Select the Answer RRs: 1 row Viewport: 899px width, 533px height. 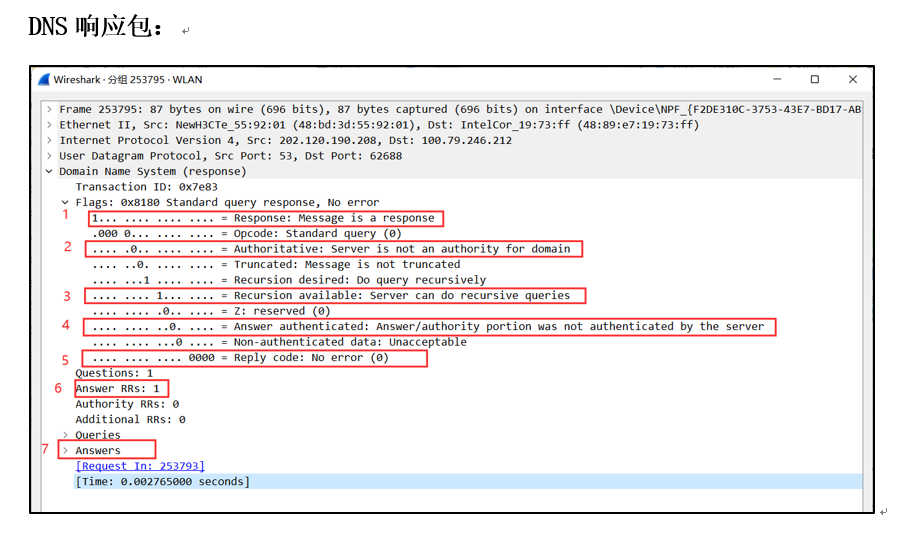(118, 388)
